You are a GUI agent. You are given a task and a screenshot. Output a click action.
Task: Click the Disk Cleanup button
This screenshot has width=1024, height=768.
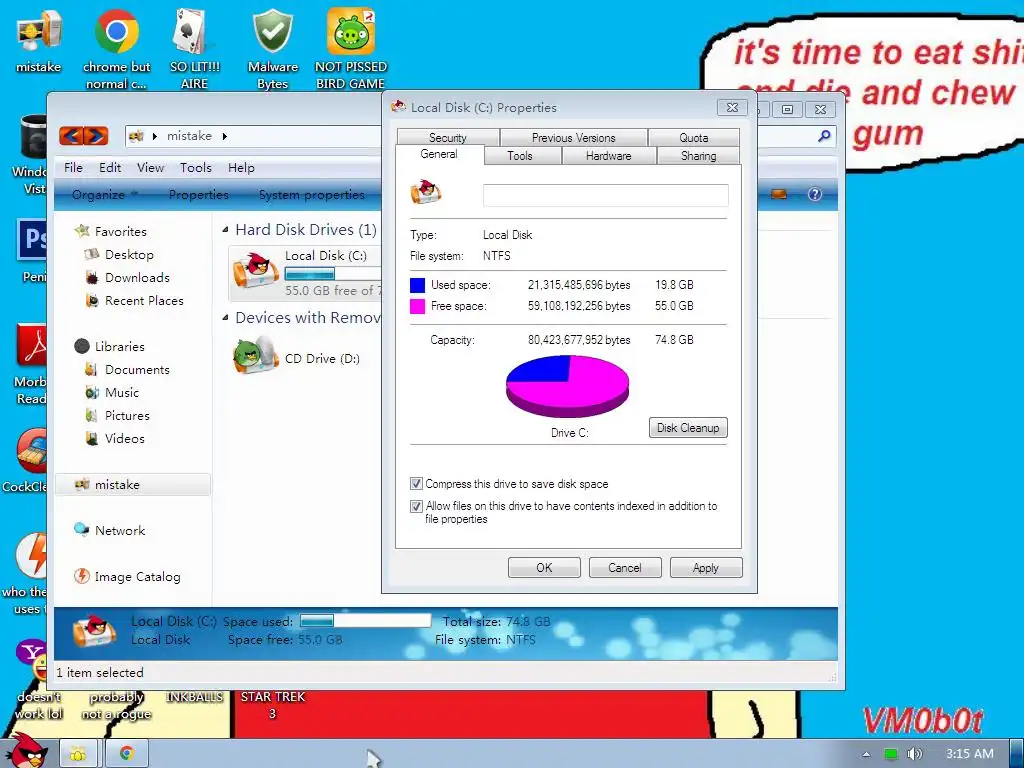pos(688,428)
